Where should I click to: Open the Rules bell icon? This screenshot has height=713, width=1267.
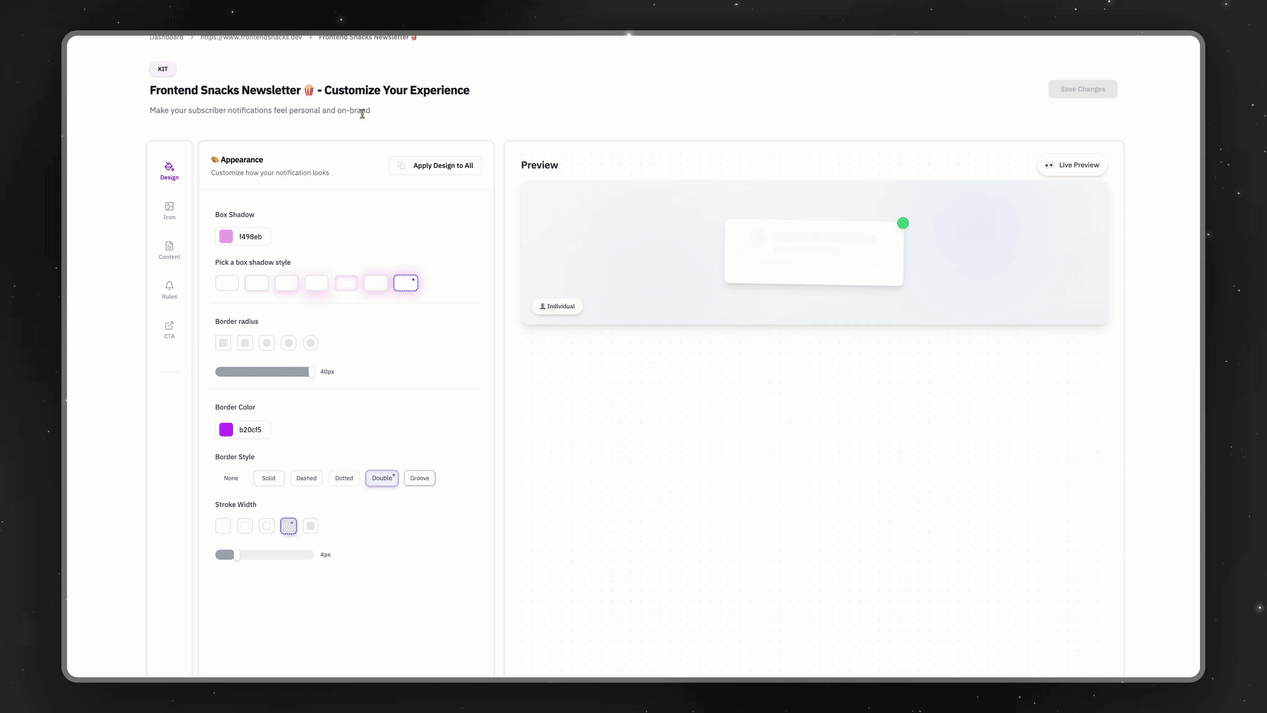(x=169, y=289)
